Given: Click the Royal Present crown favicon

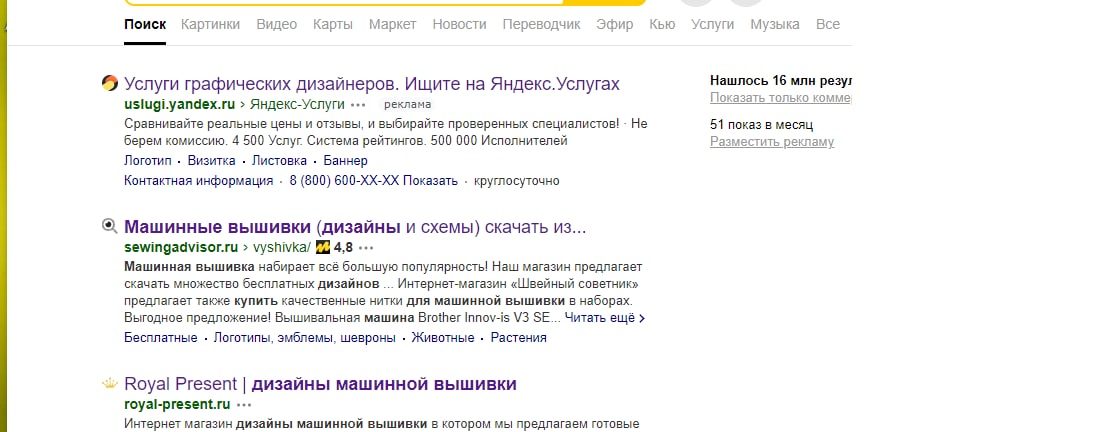Looking at the screenshot, I should pyautogui.click(x=109, y=384).
